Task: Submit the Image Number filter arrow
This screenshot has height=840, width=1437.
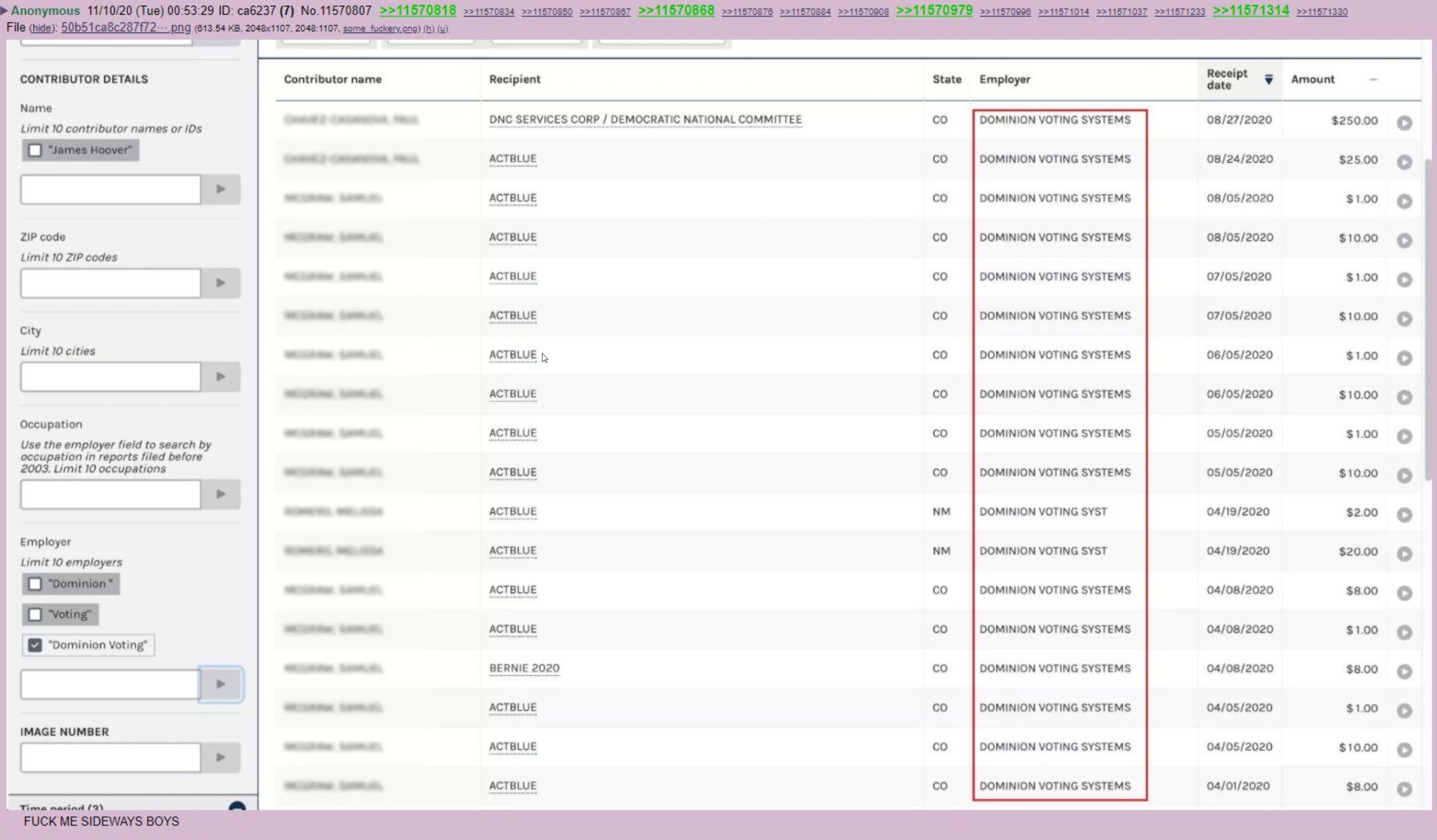Action: pos(220,758)
